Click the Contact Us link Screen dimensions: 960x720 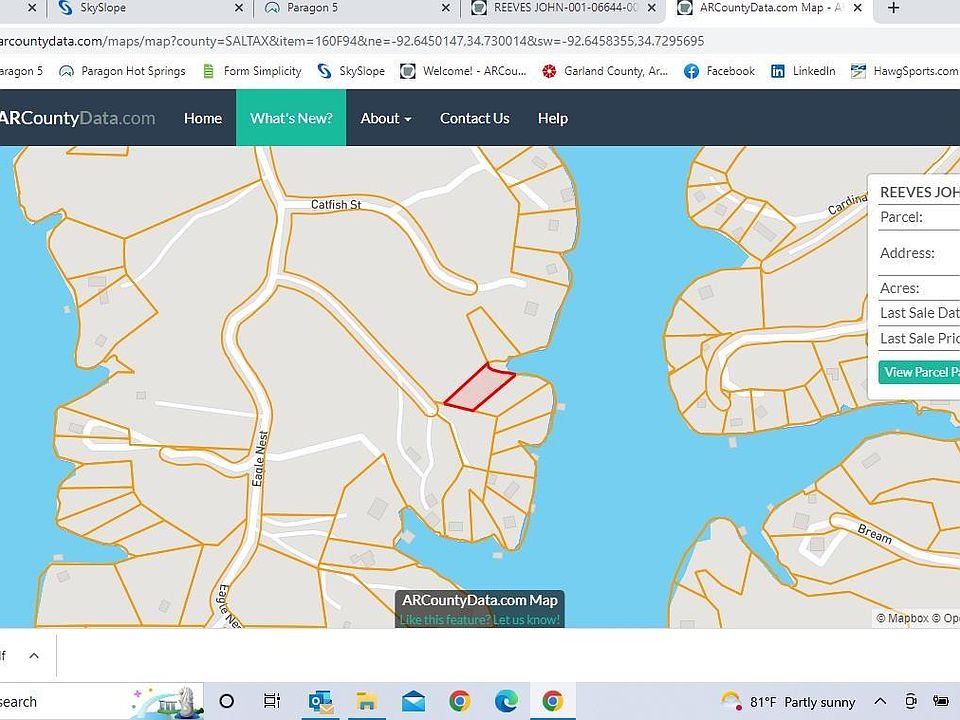[474, 118]
